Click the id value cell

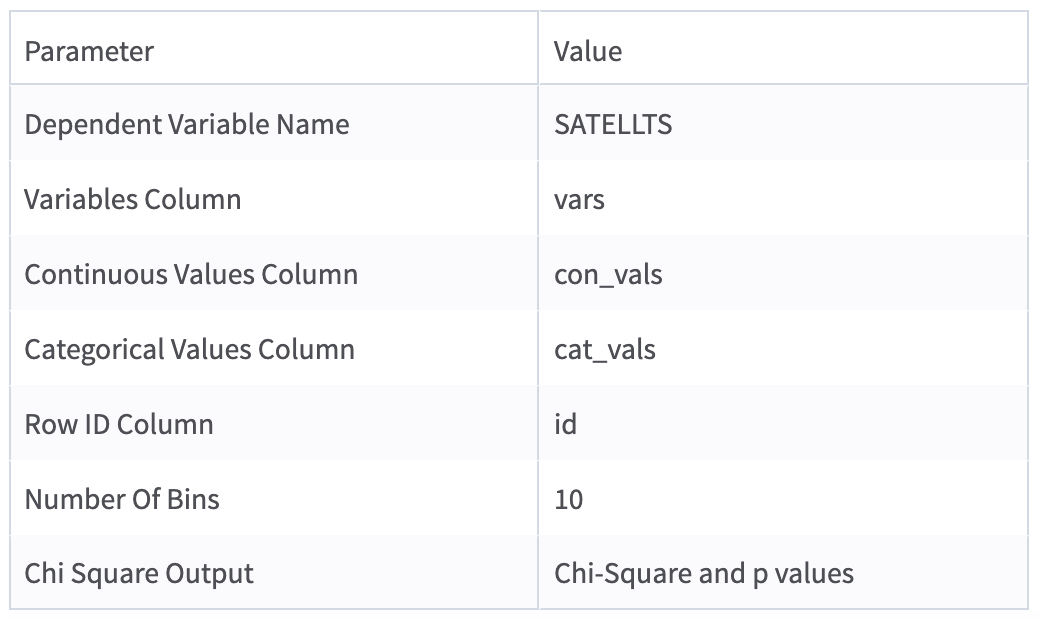point(565,424)
